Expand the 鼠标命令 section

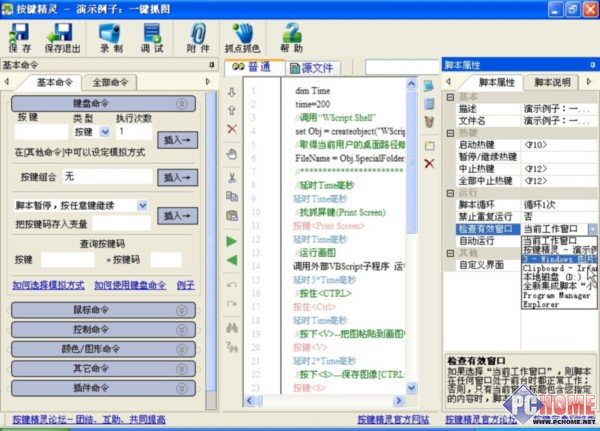pos(97,310)
